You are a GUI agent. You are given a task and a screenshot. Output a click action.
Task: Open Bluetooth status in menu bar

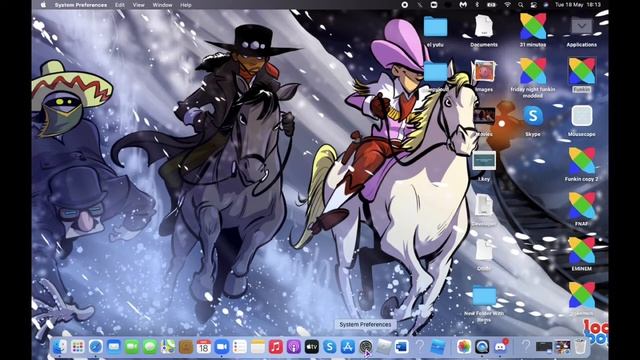pyautogui.click(x=477, y=5)
